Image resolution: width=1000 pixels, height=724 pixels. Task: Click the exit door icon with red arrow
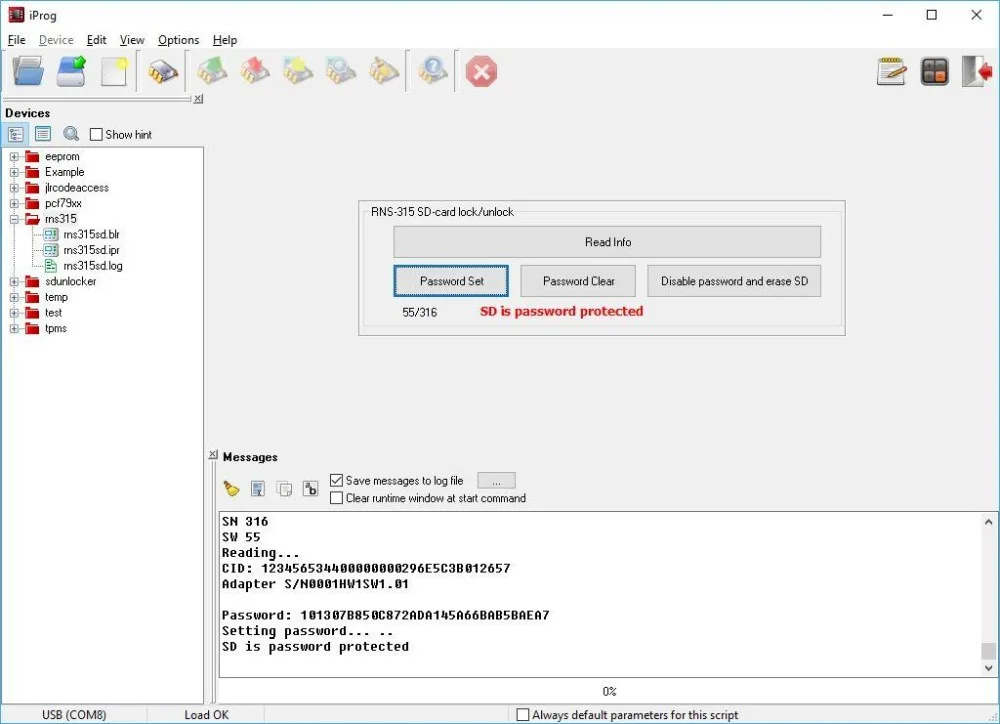click(977, 71)
